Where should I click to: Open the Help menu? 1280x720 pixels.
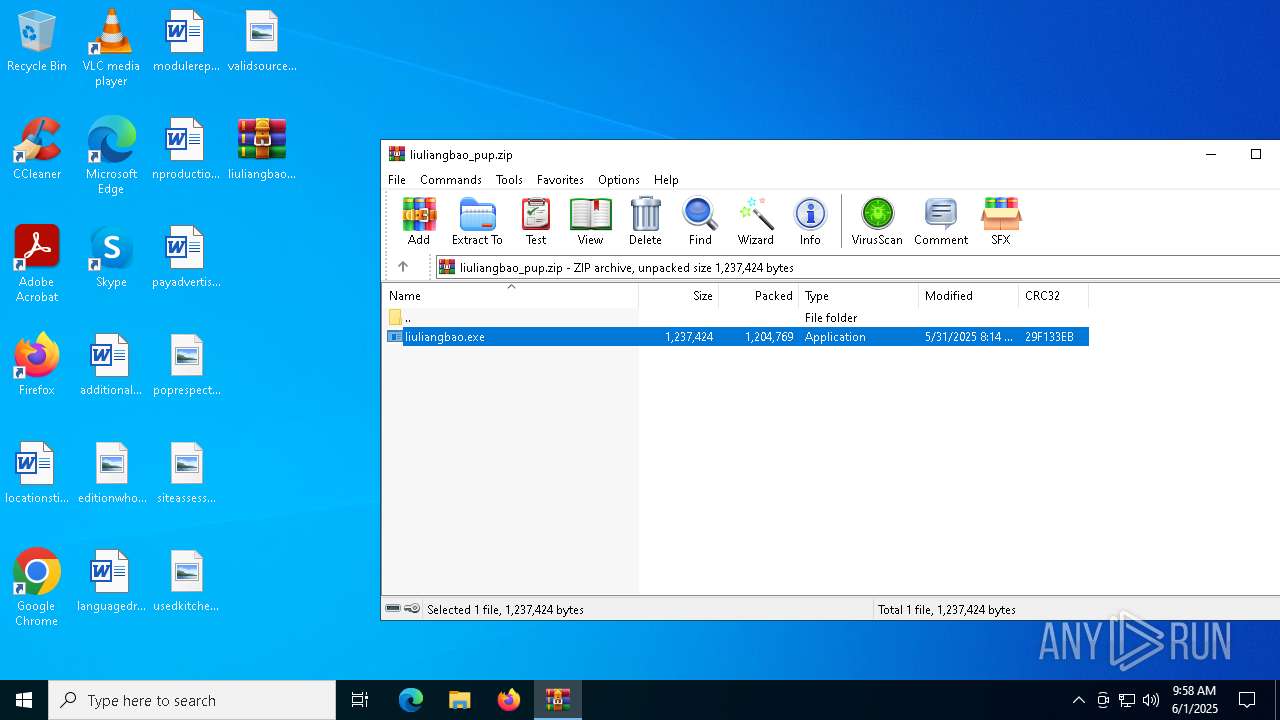[666, 180]
